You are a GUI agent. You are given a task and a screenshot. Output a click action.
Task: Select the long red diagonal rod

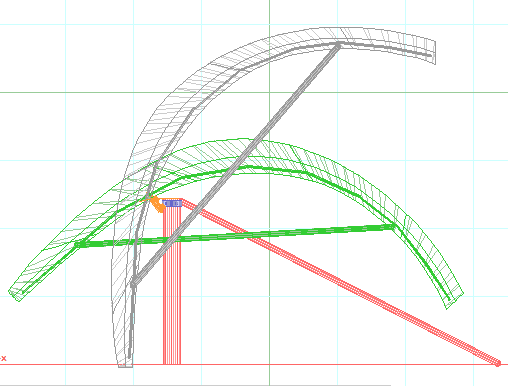(340, 282)
